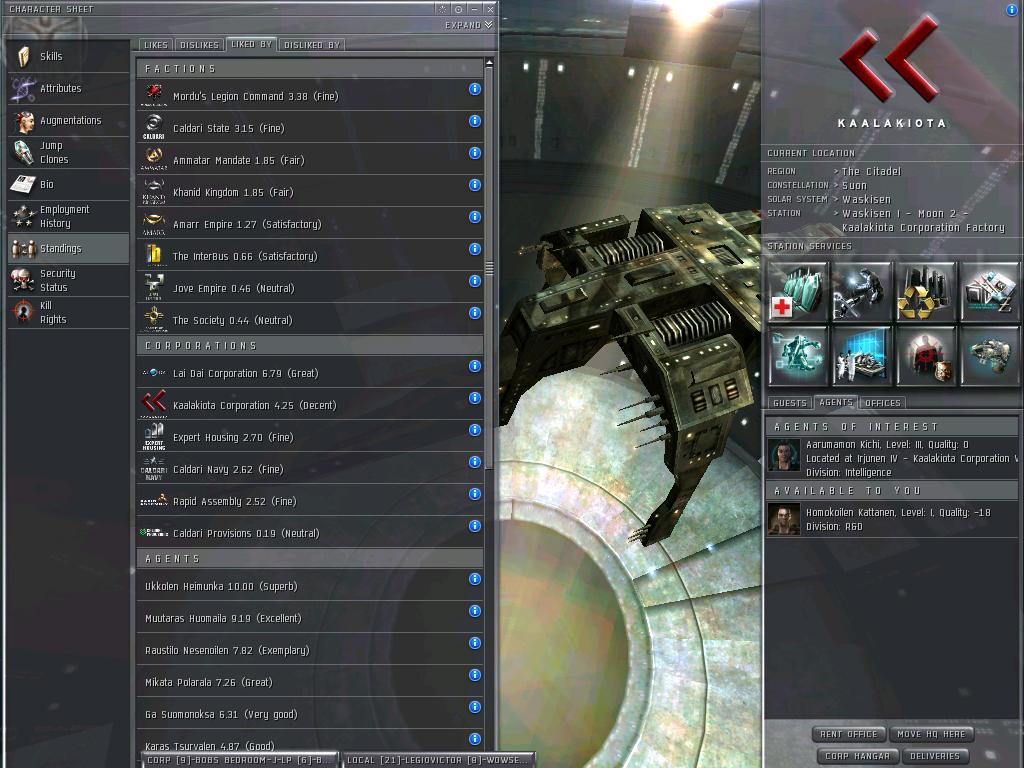Show info for Lai Dai Corporation

coord(475,366)
